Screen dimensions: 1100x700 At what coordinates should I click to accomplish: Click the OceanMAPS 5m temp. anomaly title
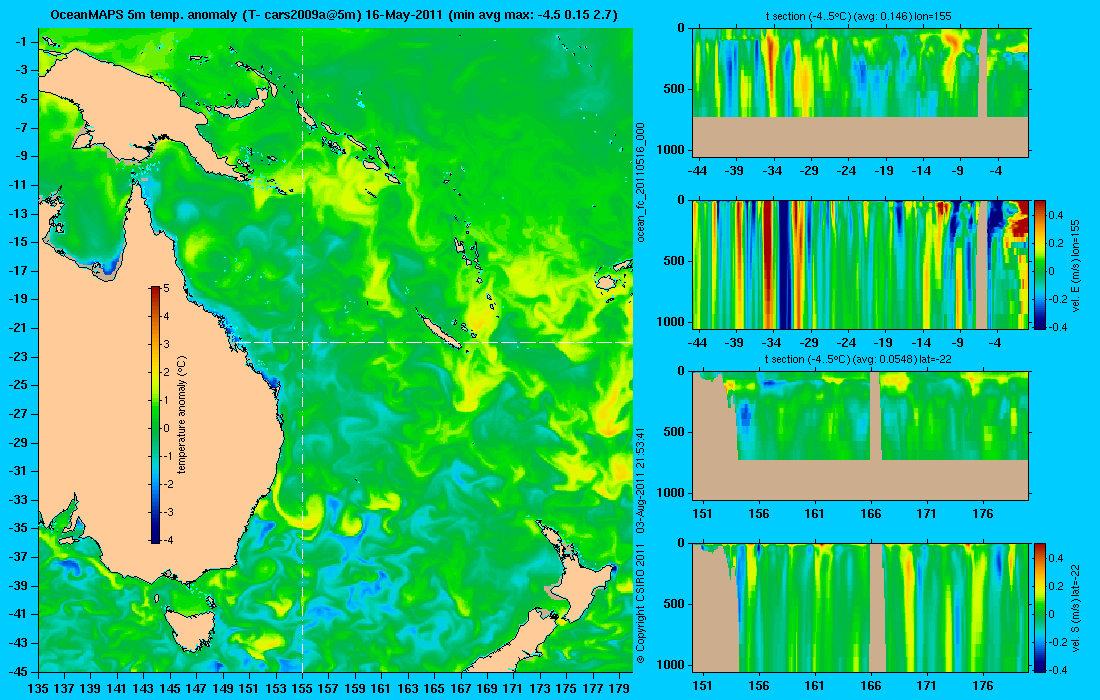(x=335, y=15)
